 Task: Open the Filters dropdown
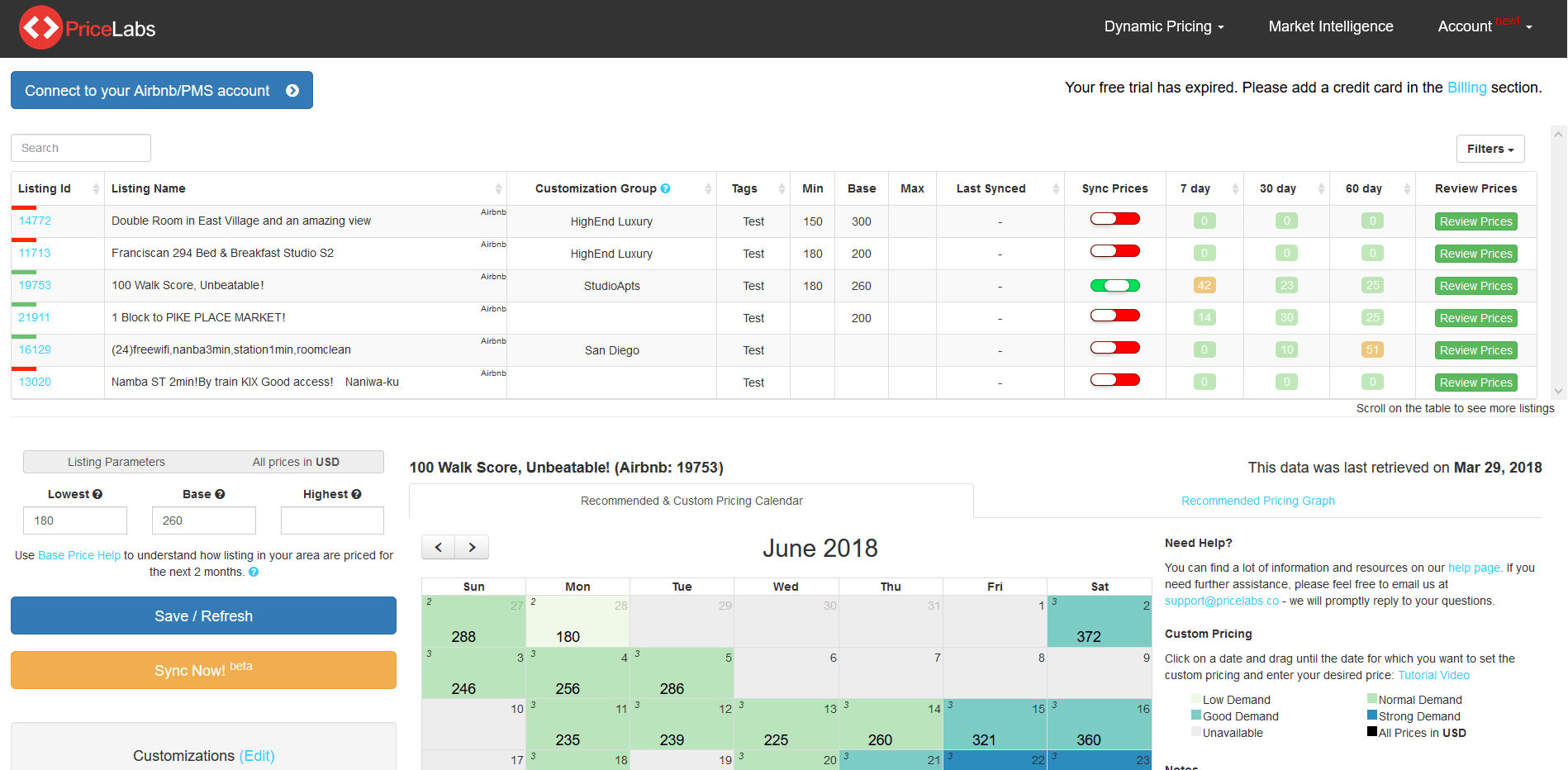point(1490,149)
